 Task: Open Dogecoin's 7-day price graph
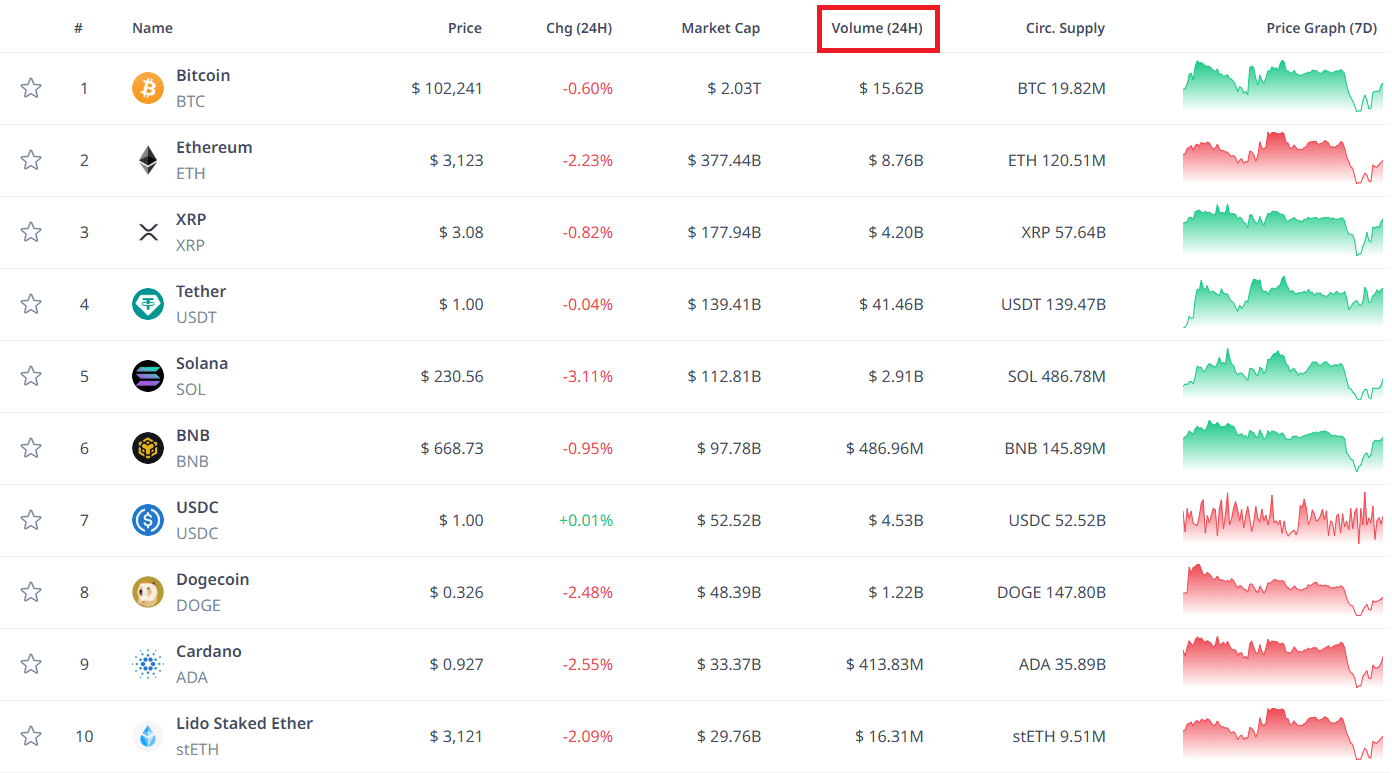[x=1283, y=590]
